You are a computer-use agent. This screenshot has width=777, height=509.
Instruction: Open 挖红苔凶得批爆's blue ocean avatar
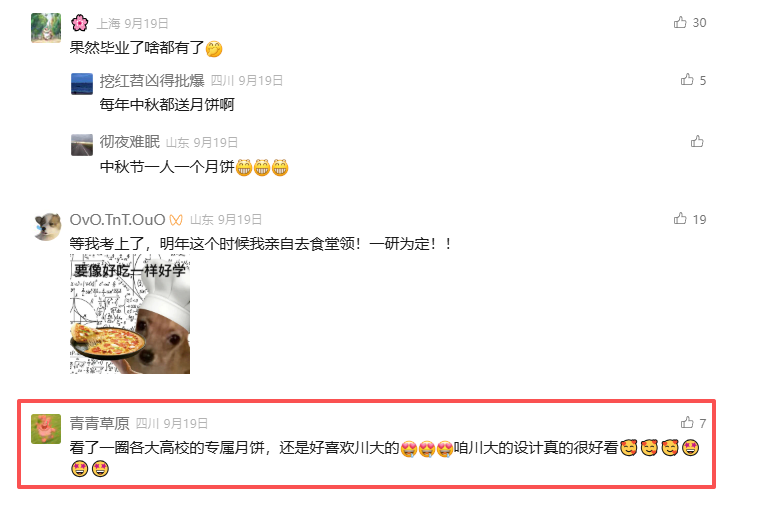(82, 84)
